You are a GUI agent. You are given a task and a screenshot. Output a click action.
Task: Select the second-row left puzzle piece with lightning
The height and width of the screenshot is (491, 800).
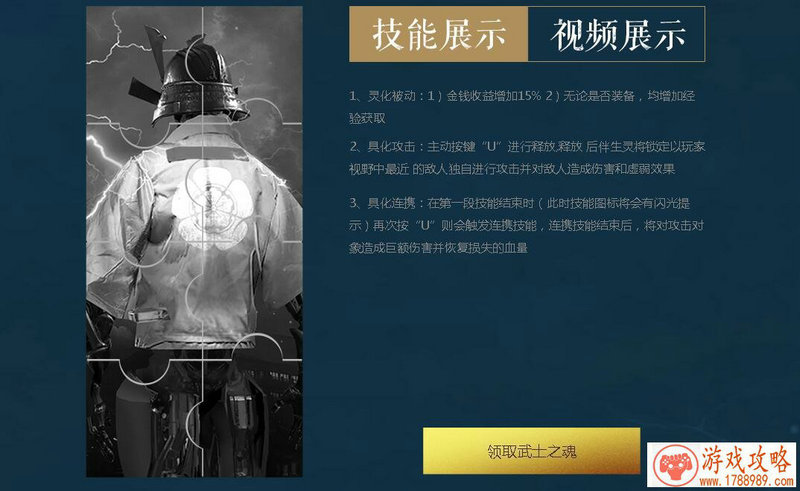coord(145,183)
